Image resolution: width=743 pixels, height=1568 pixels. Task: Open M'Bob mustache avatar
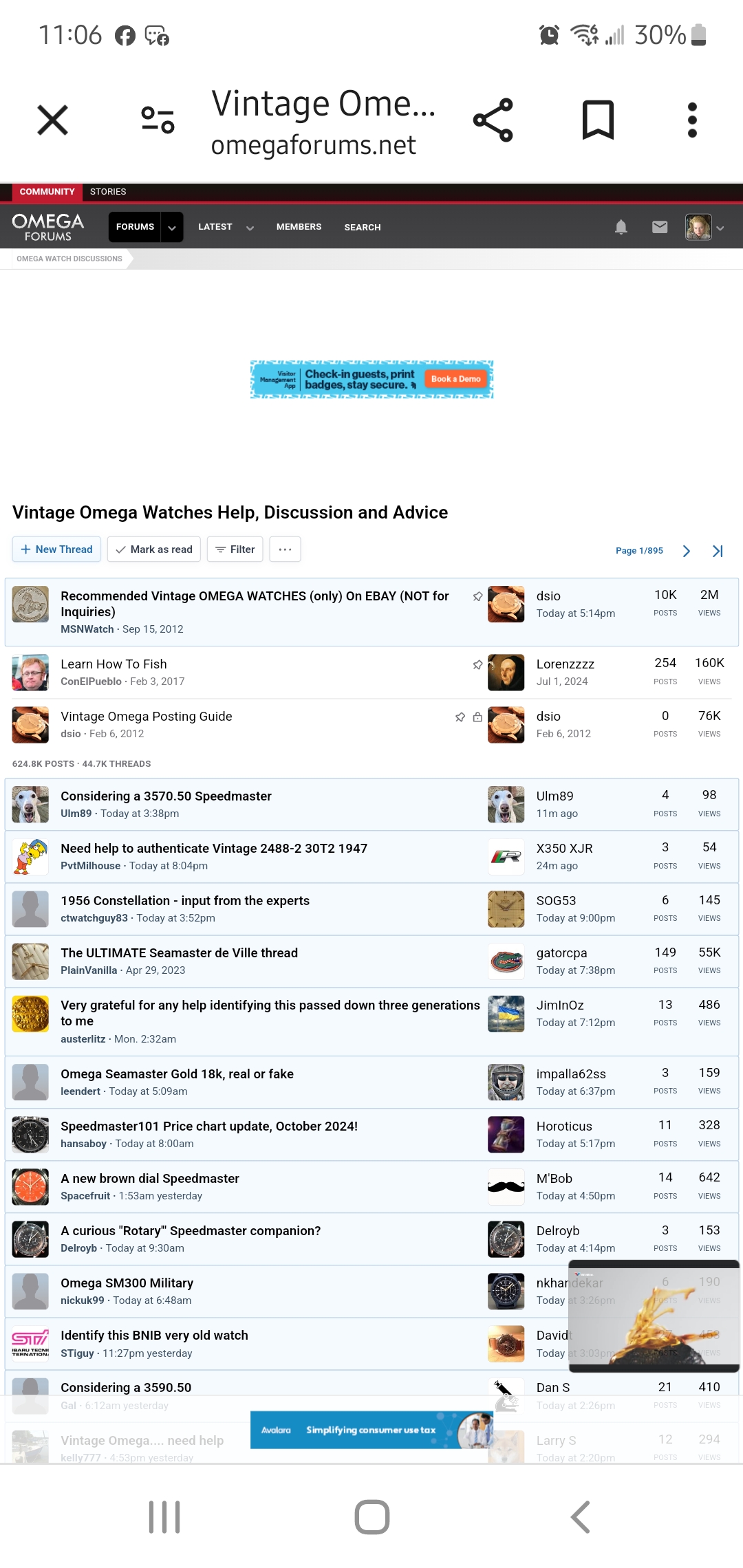506,1187
